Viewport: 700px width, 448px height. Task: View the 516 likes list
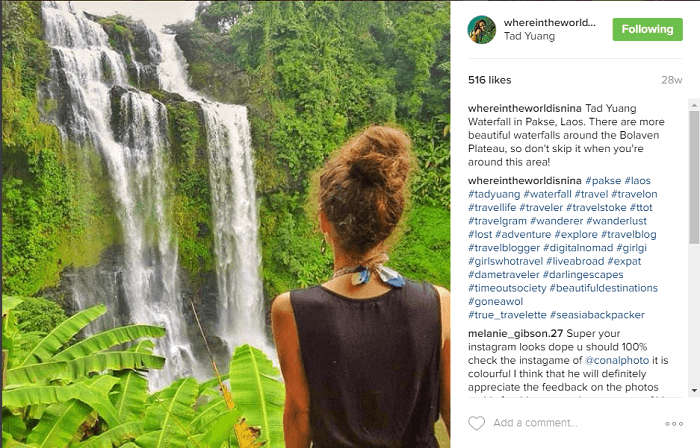pos(490,79)
